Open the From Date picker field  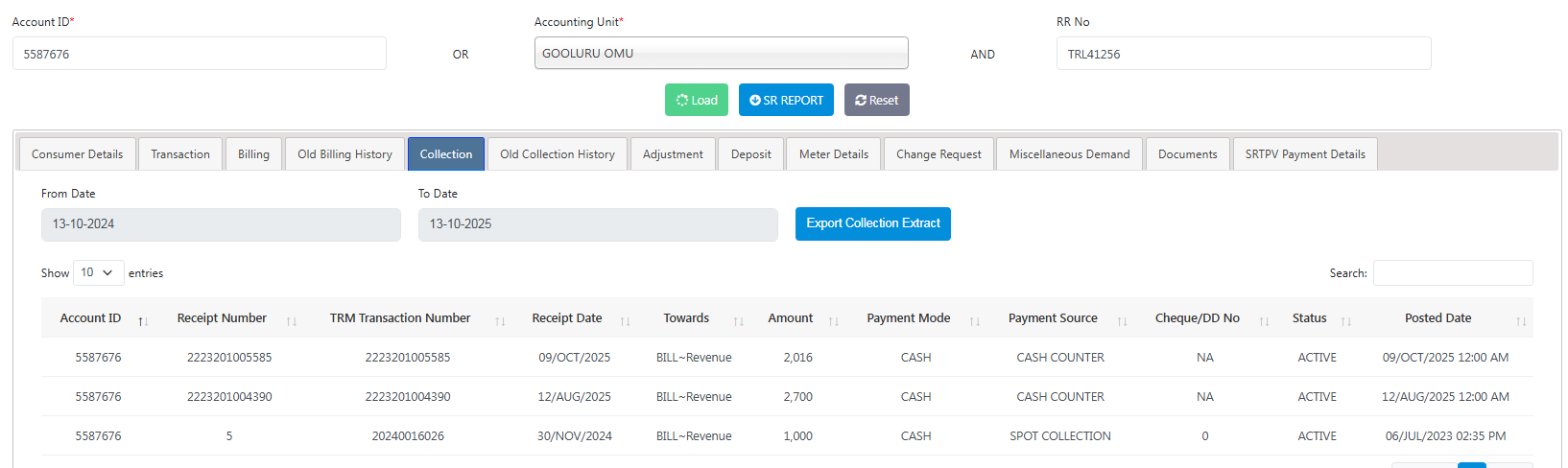(221, 224)
